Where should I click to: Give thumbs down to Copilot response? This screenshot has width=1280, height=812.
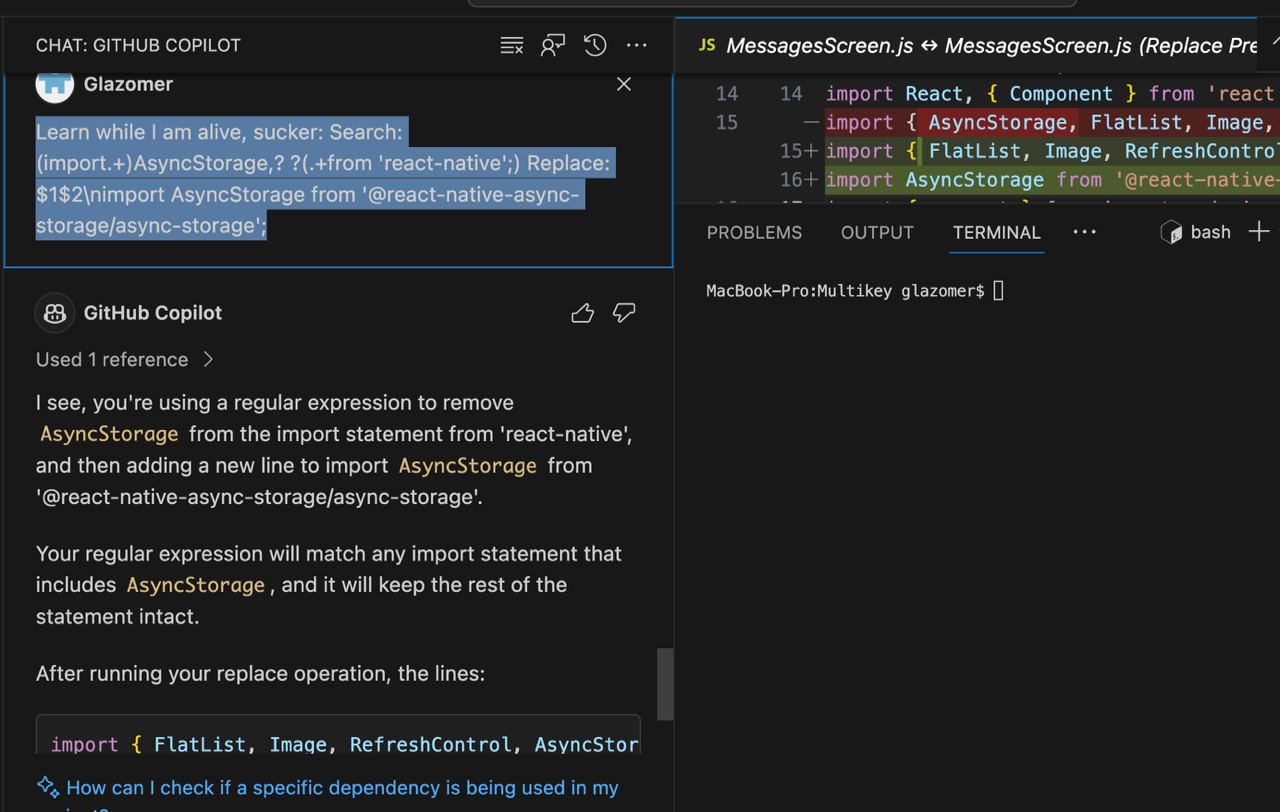(624, 313)
